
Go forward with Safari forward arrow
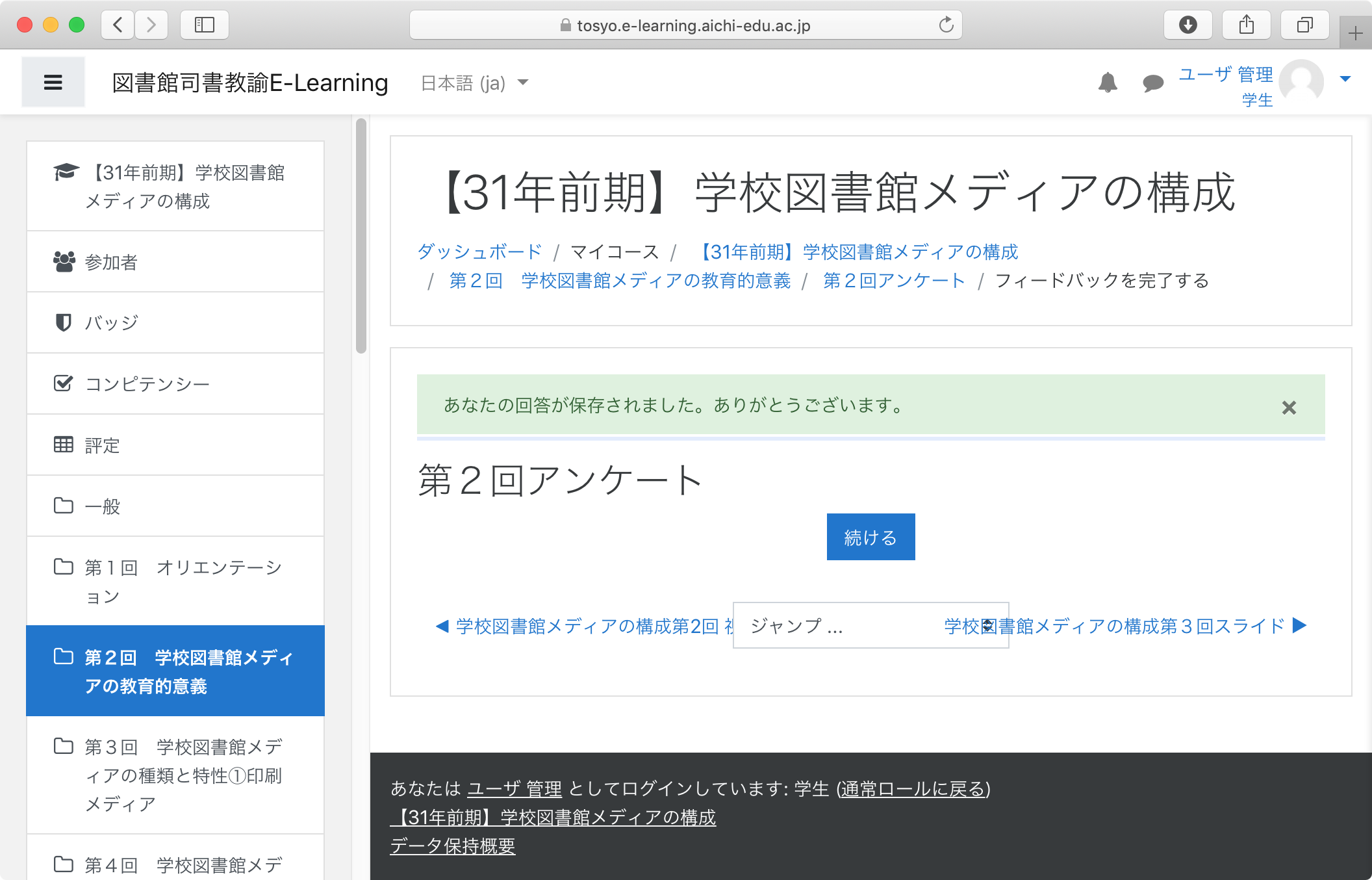(151, 25)
